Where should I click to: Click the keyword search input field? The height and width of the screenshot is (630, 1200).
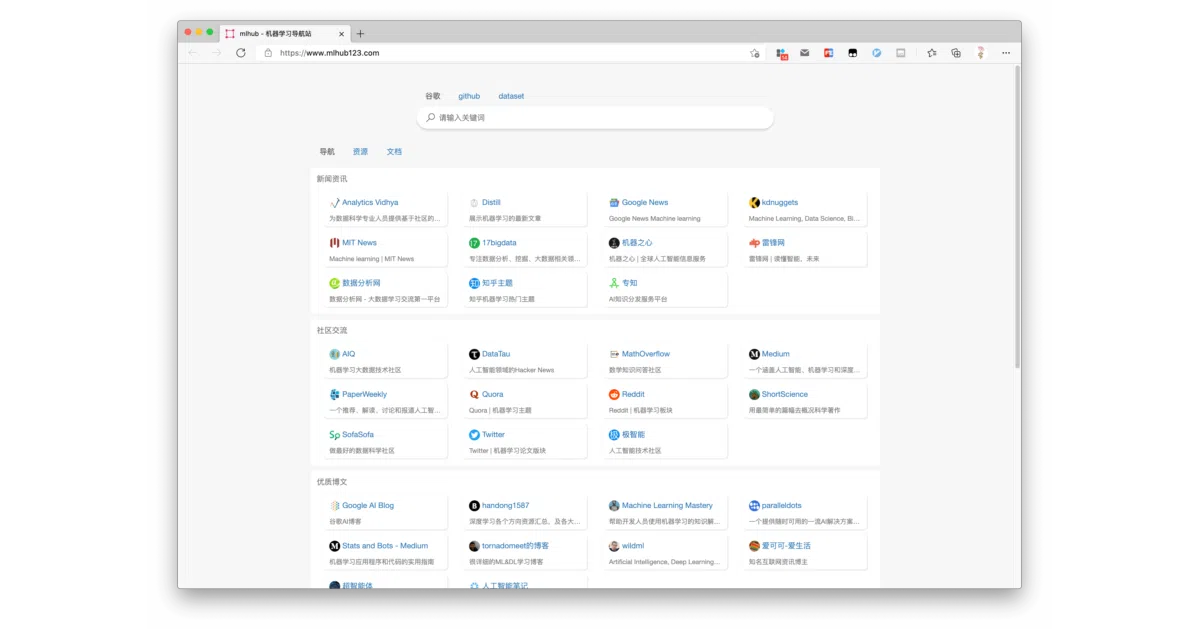point(595,118)
